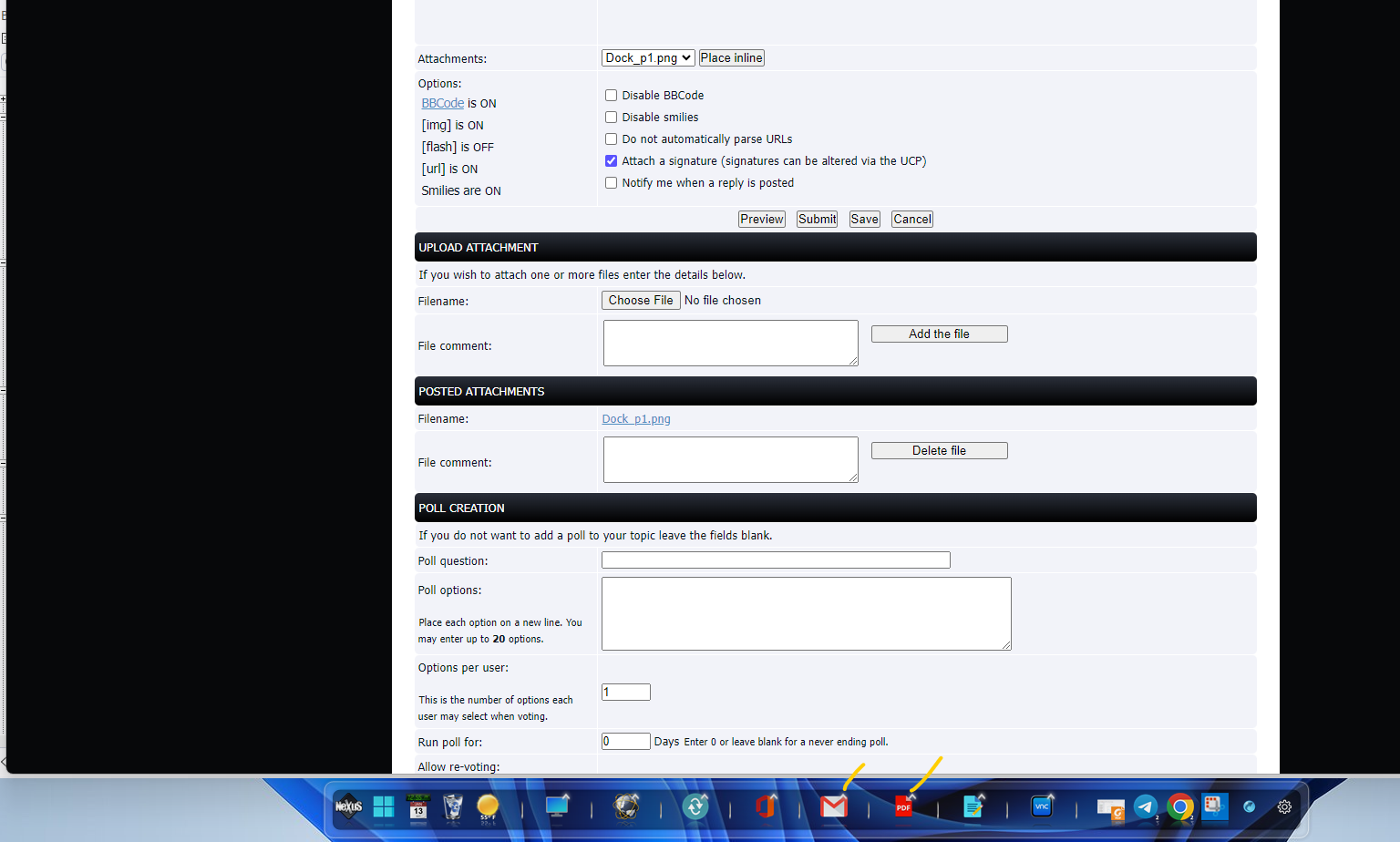Click Choose File to pick an attachment
Screen dimensions: 1400x842
pyautogui.click(x=641, y=301)
